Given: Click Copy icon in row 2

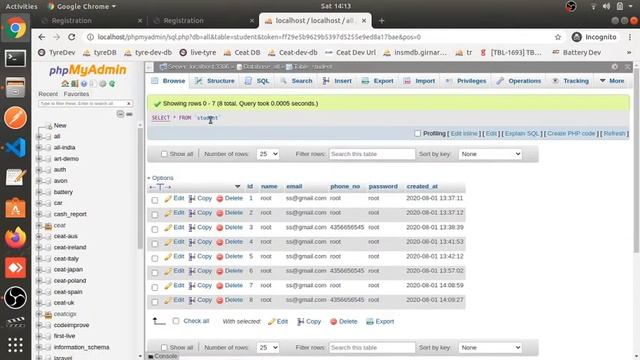Looking at the screenshot, I should (x=192, y=213).
